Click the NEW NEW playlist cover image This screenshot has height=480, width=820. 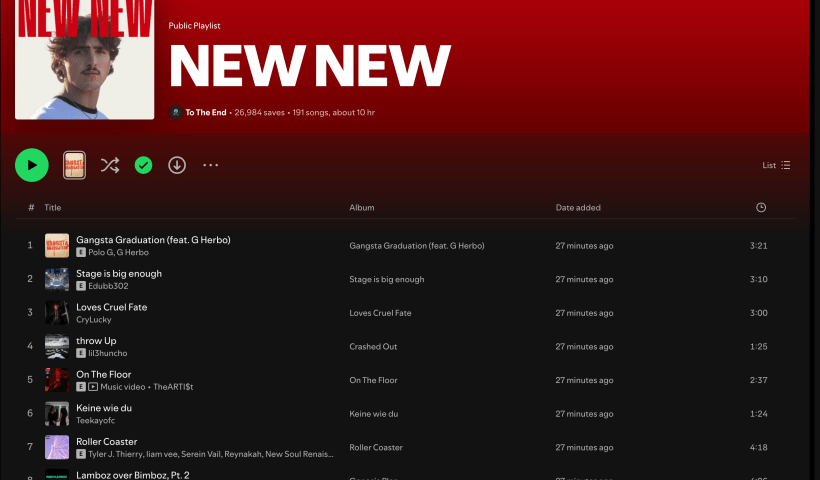tap(85, 60)
